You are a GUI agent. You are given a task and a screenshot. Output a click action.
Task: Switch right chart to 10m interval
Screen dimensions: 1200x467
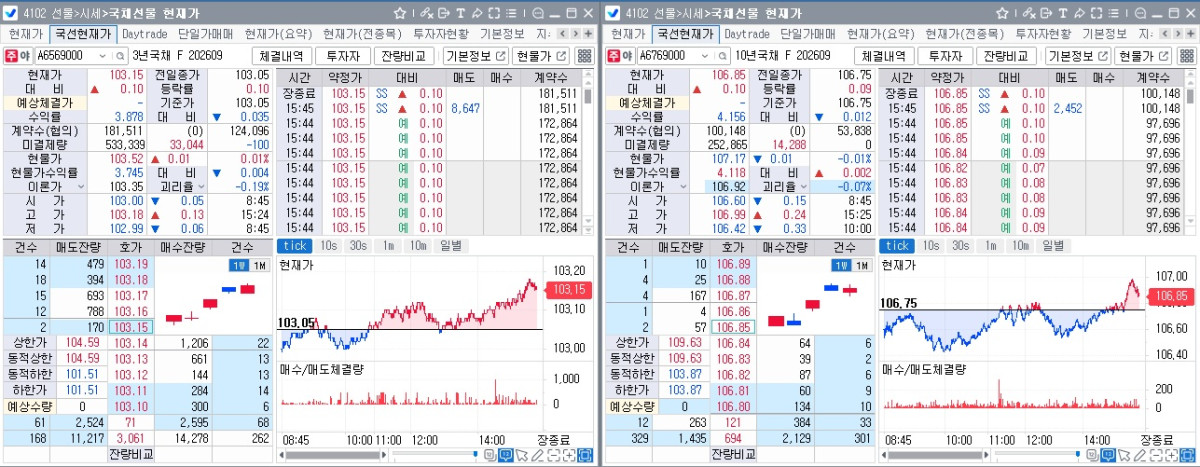point(1020,245)
